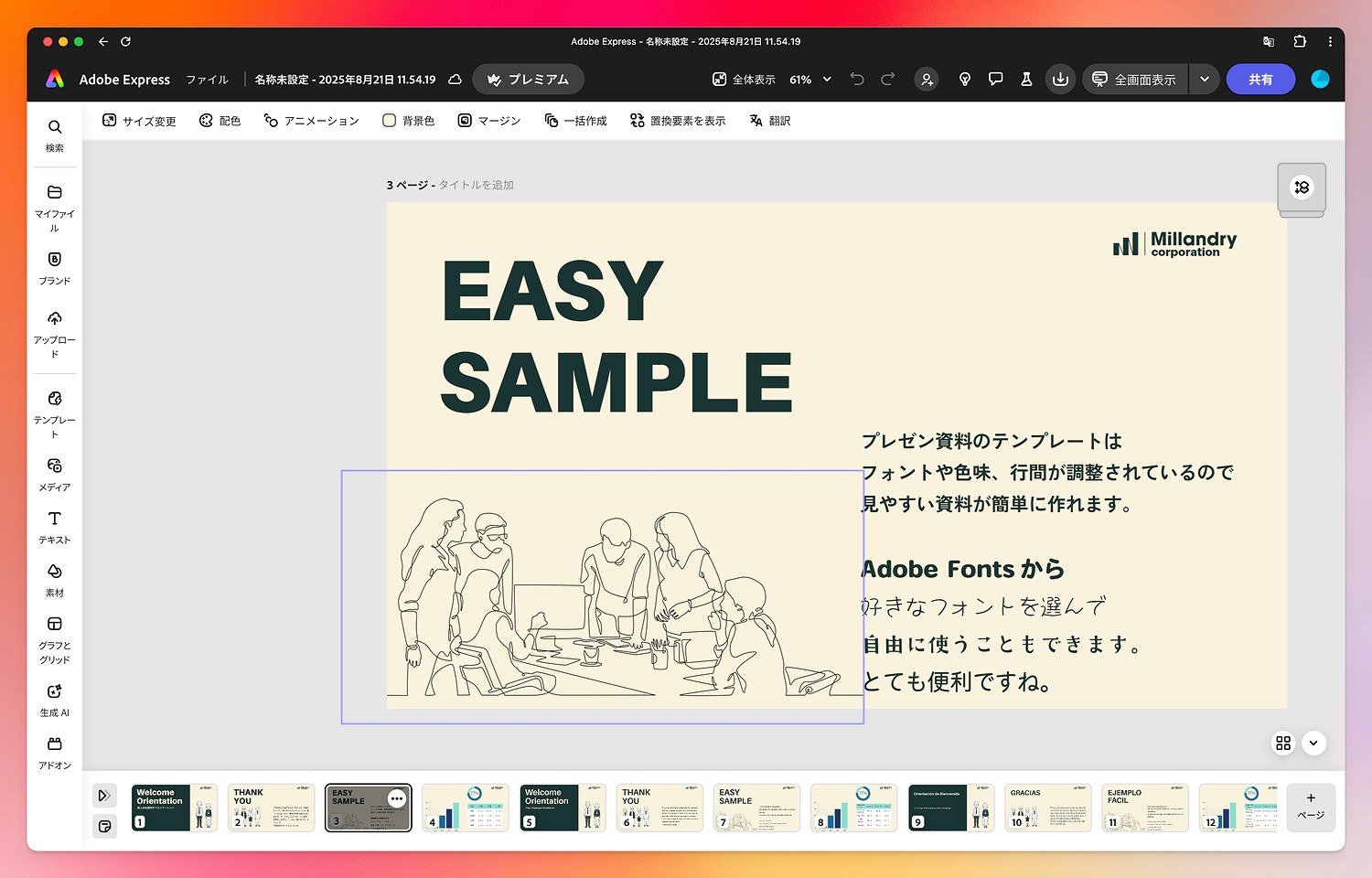Toggle the page grid overview view
This screenshot has height=878, width=1372.
[1283, 744]
